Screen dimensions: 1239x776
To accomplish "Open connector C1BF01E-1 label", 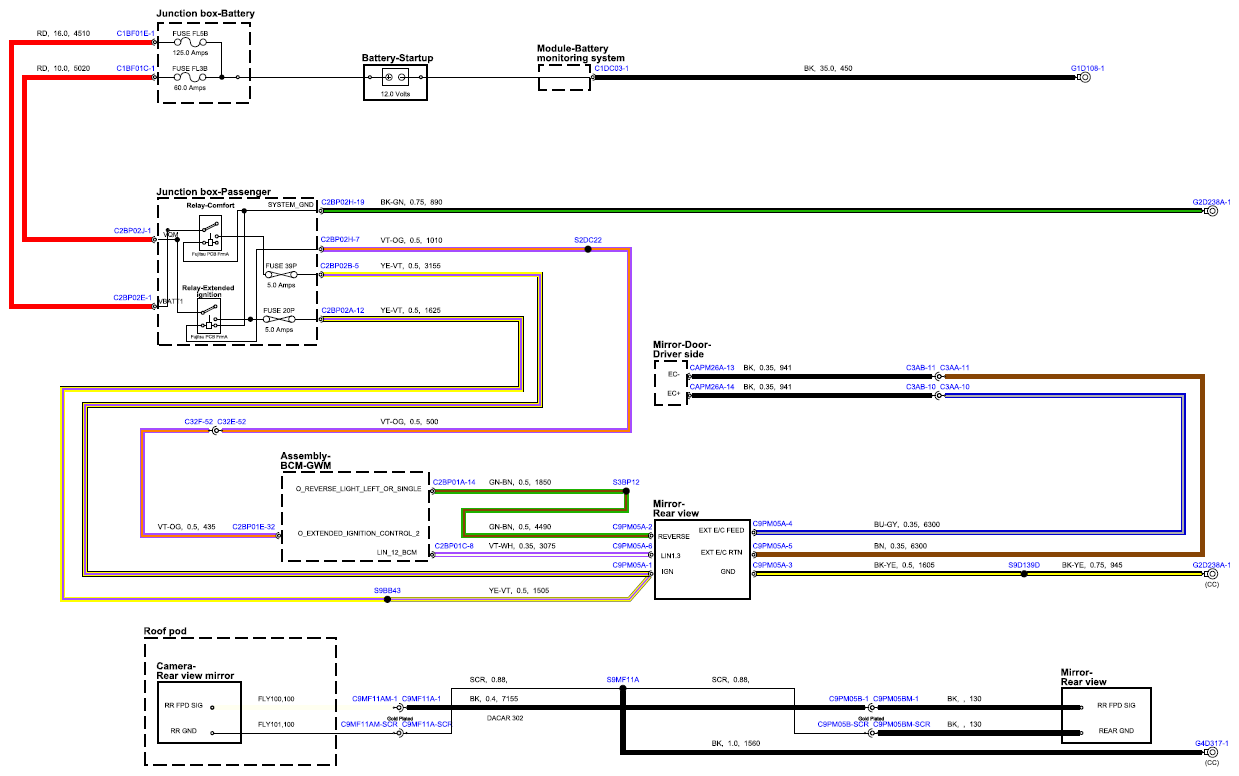I will [x=134, y=33].
